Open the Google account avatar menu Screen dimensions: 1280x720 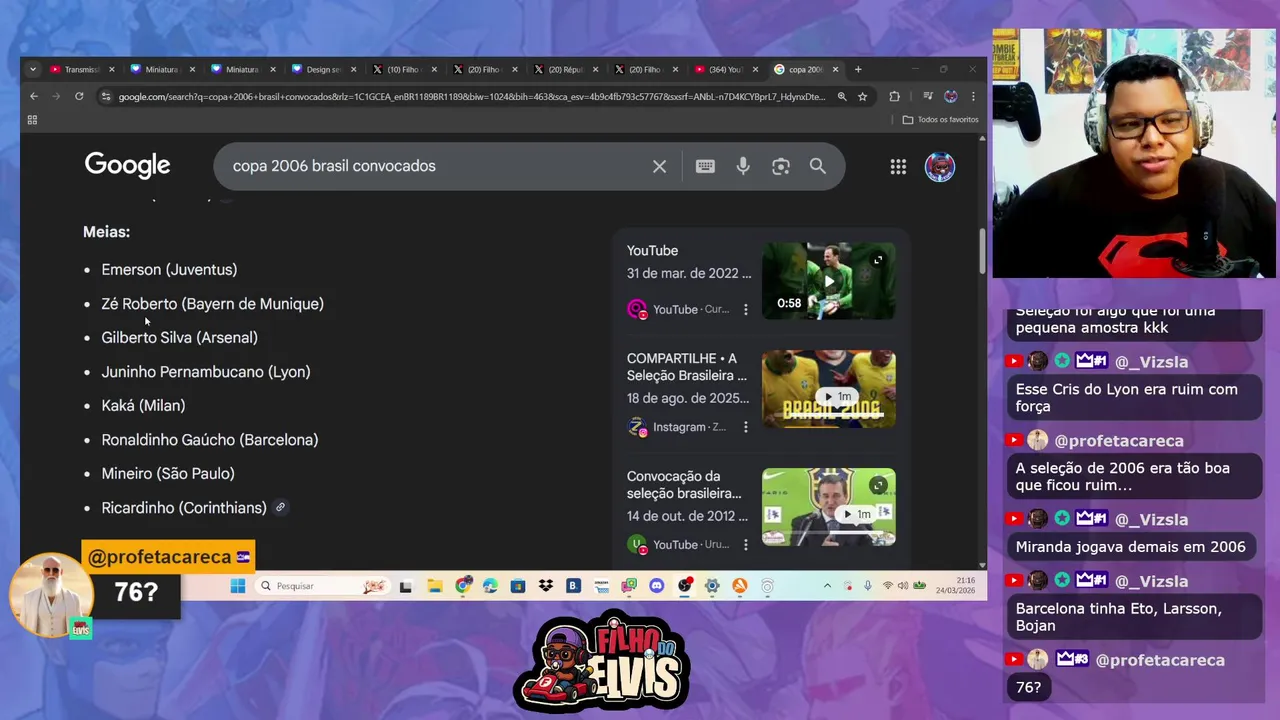click(x=939, y=167)
